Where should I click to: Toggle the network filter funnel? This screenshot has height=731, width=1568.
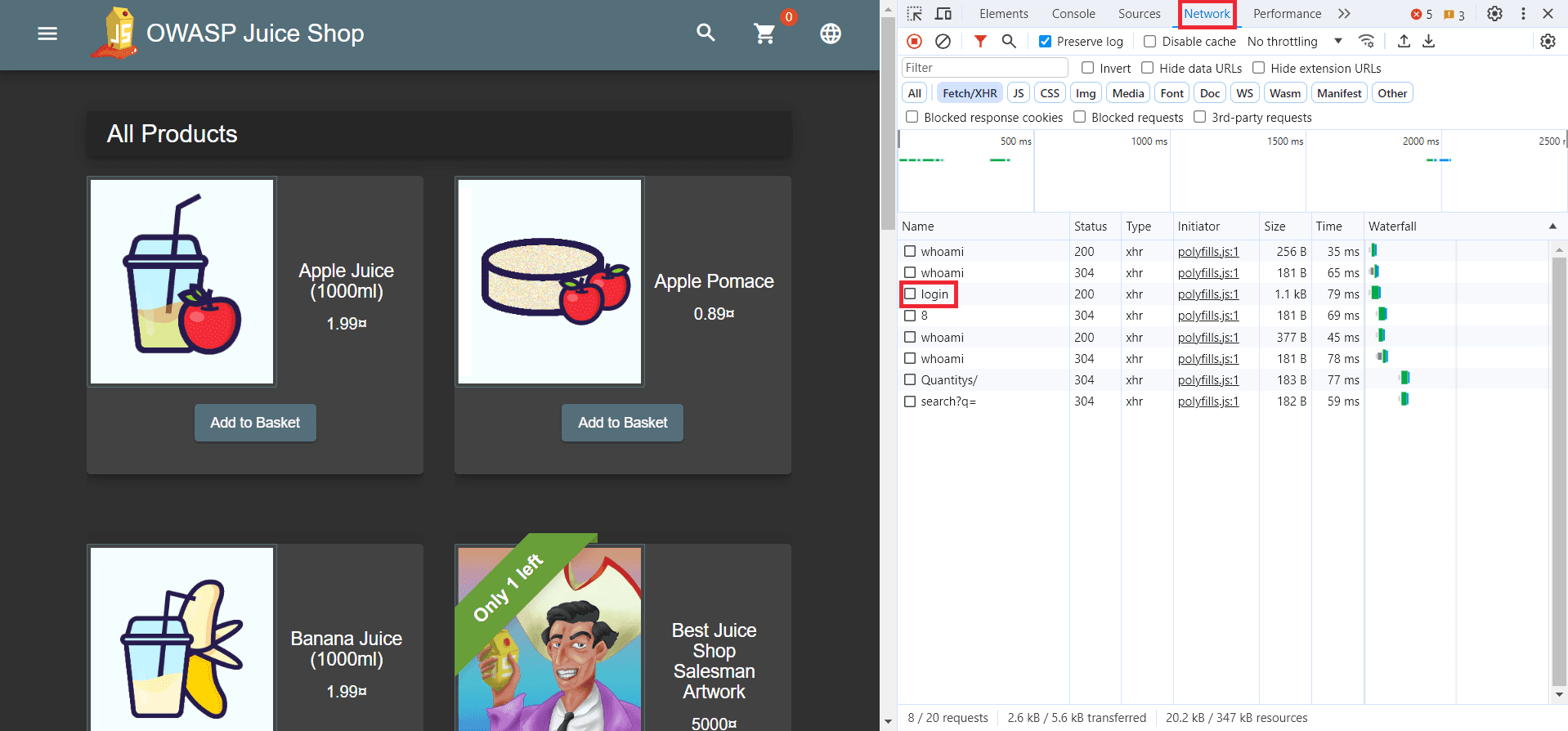(980, 41)
